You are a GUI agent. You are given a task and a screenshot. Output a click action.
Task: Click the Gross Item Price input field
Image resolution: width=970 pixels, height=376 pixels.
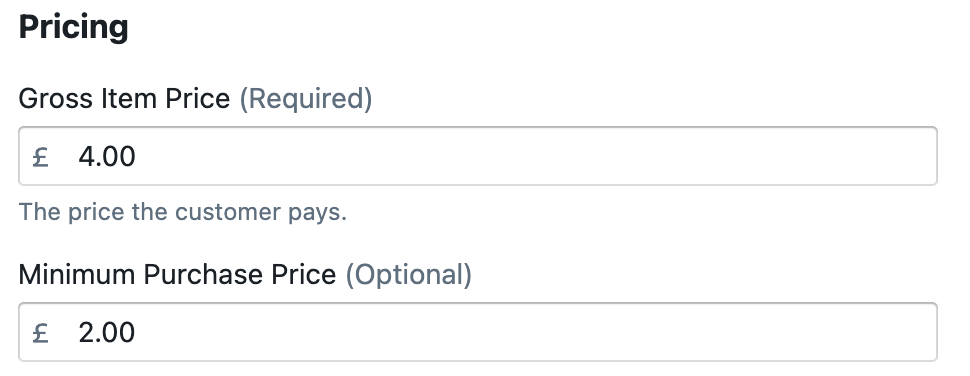(x=478, y=156)
